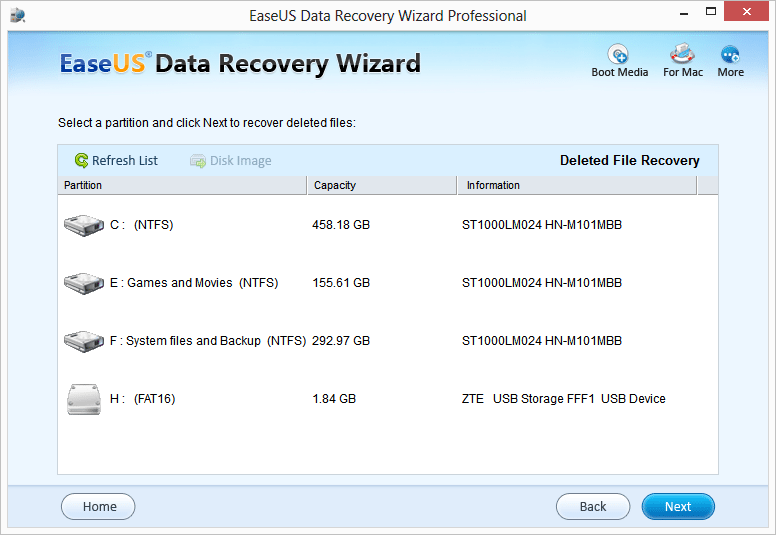Click the Home button
Image resolution: width=776 pixels, height=535 pixels.
tap(98, 506)
